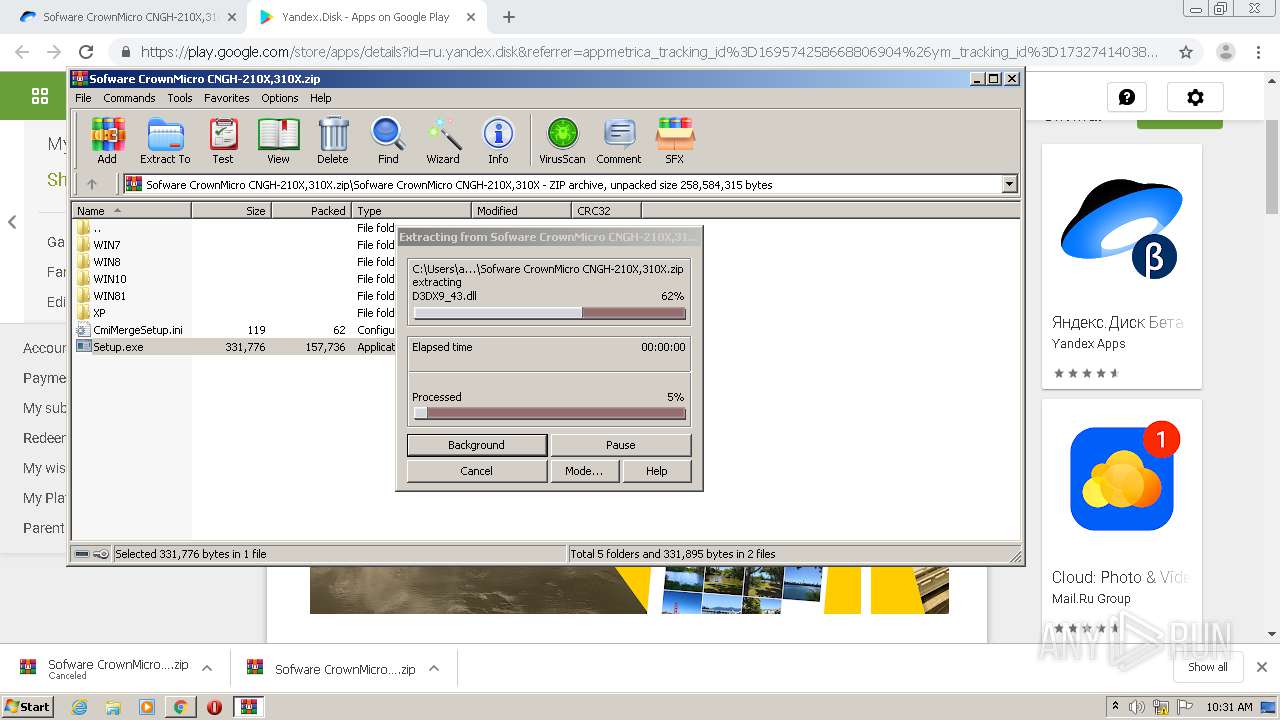Open the Google Play apps grid icon
This screenshot has height=720, width=1280.
click(x=40, y=96)
